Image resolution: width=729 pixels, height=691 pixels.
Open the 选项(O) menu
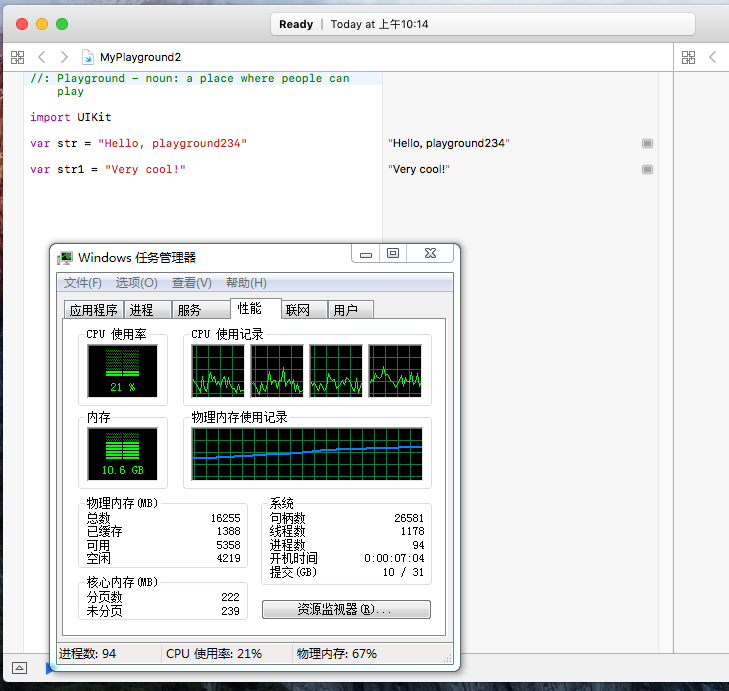click(136, 283)
